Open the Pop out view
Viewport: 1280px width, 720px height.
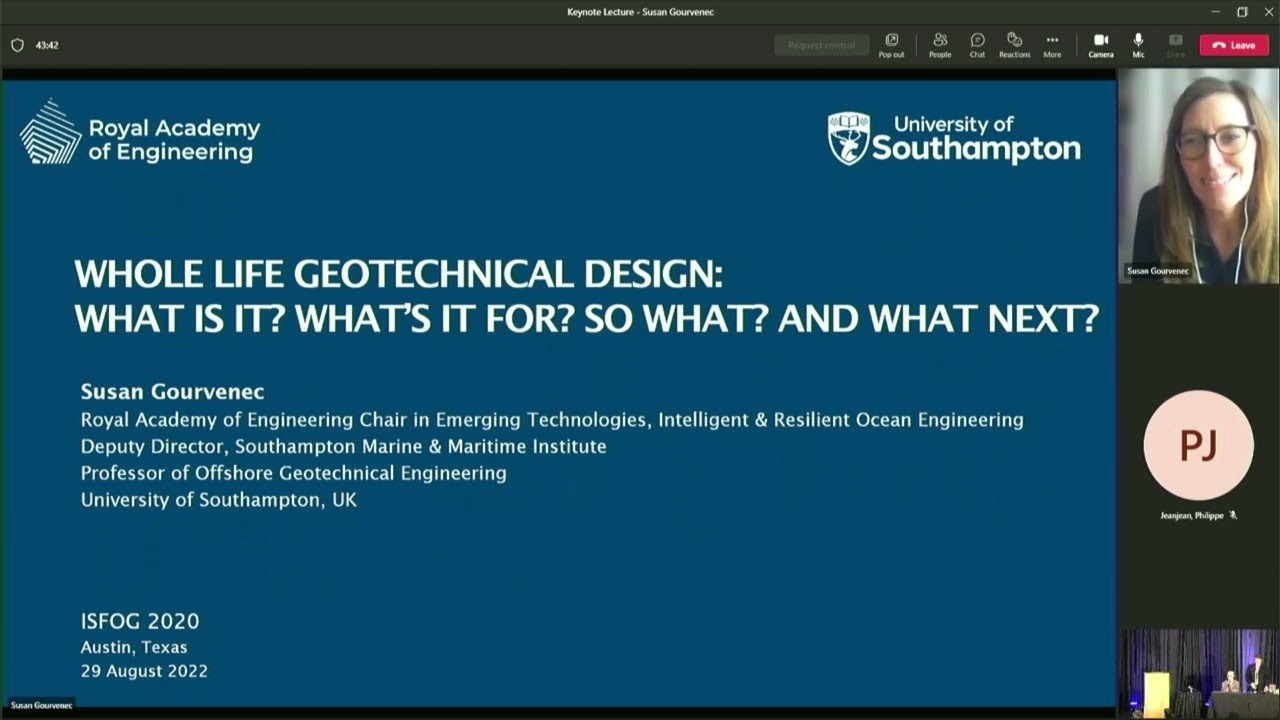(891, 45)
